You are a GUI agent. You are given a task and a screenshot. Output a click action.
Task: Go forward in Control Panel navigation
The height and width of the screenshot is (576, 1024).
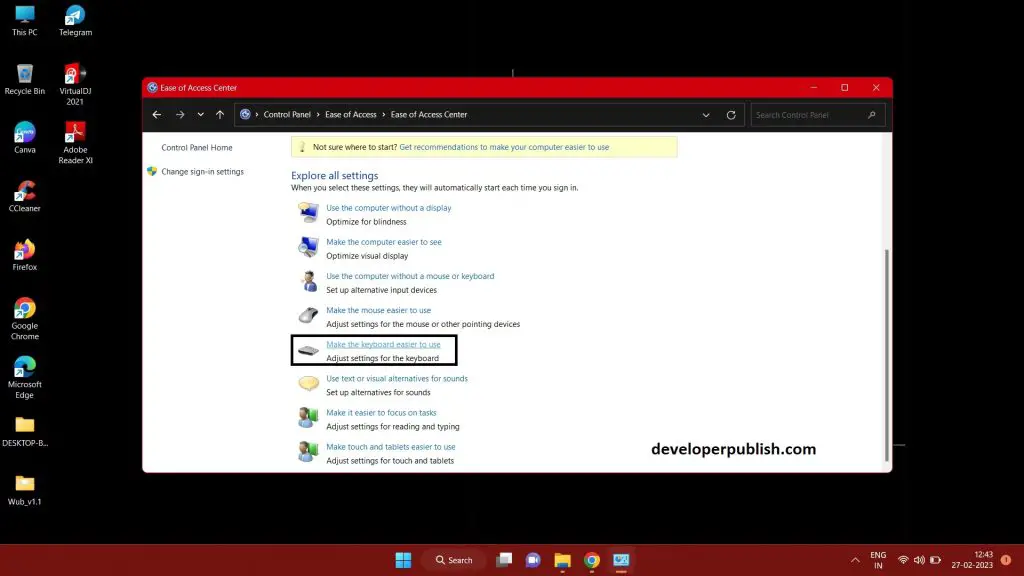pos(180,114)
